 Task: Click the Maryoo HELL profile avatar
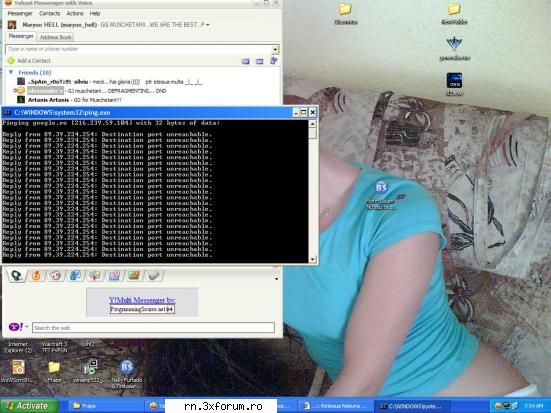[x=12, y=25]
